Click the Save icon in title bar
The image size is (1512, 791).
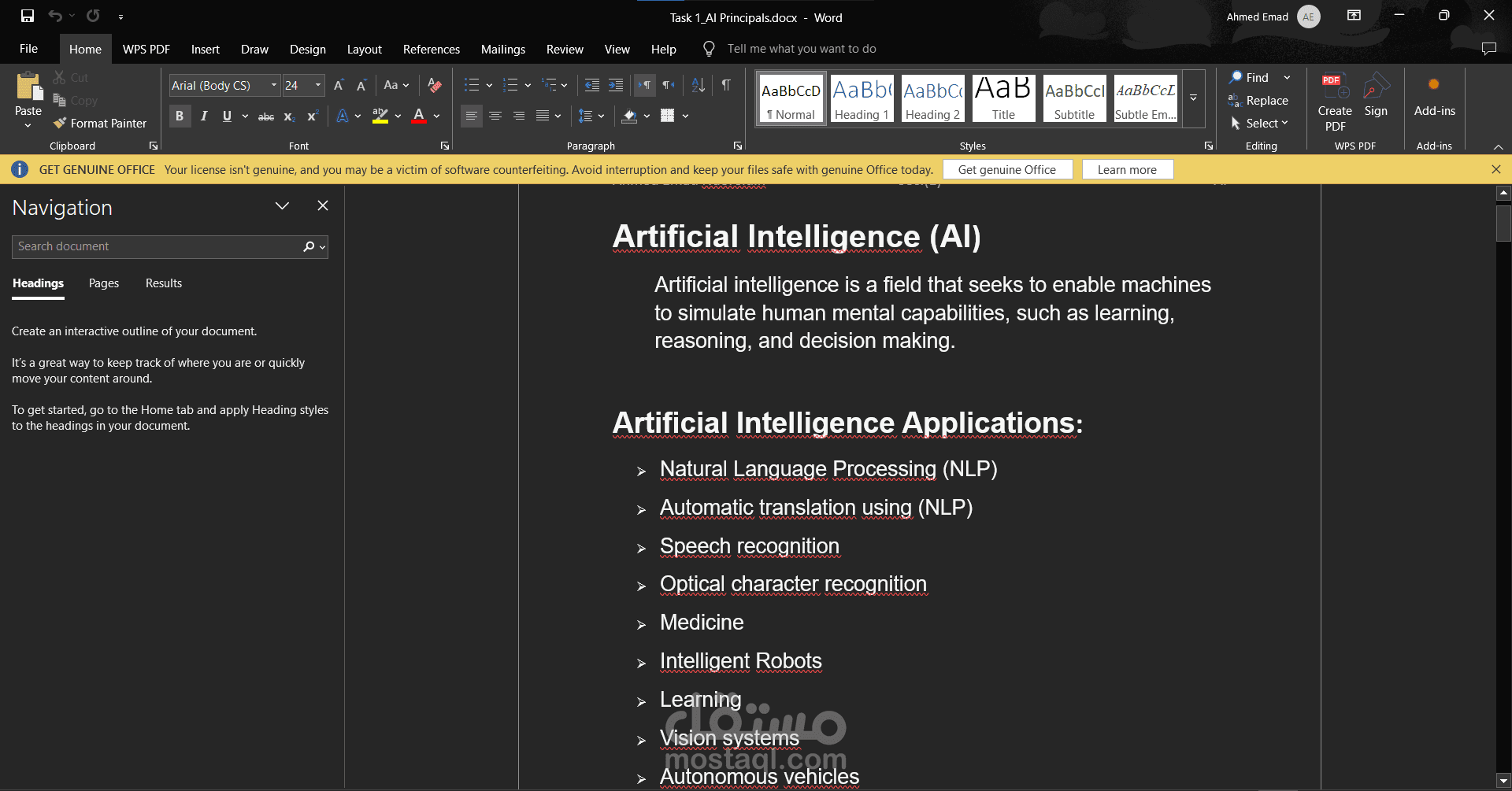[x=28, y=16]
